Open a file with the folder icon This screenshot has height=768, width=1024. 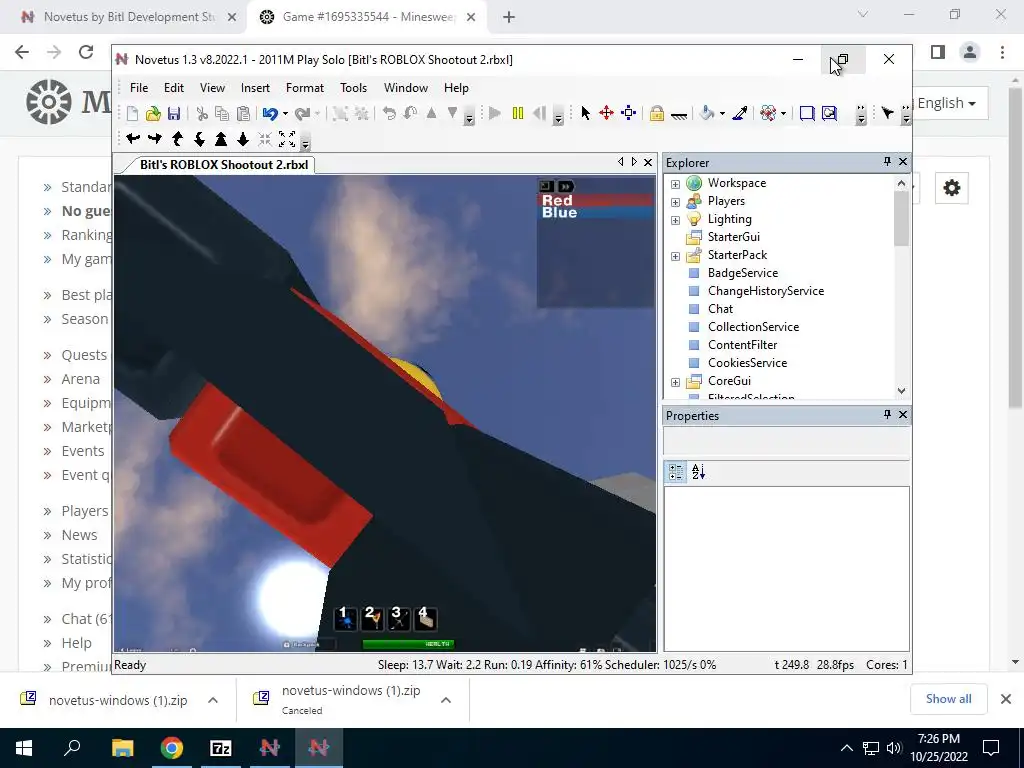pyautogui.click(x=153, y=114)
